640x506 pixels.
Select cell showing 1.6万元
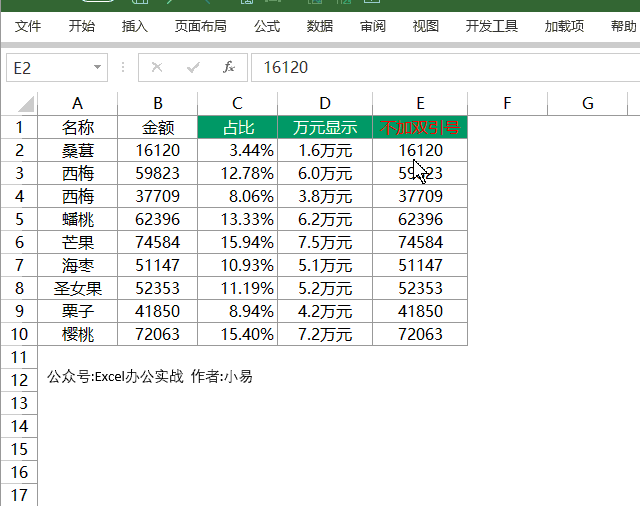click(x=325, y=150)
